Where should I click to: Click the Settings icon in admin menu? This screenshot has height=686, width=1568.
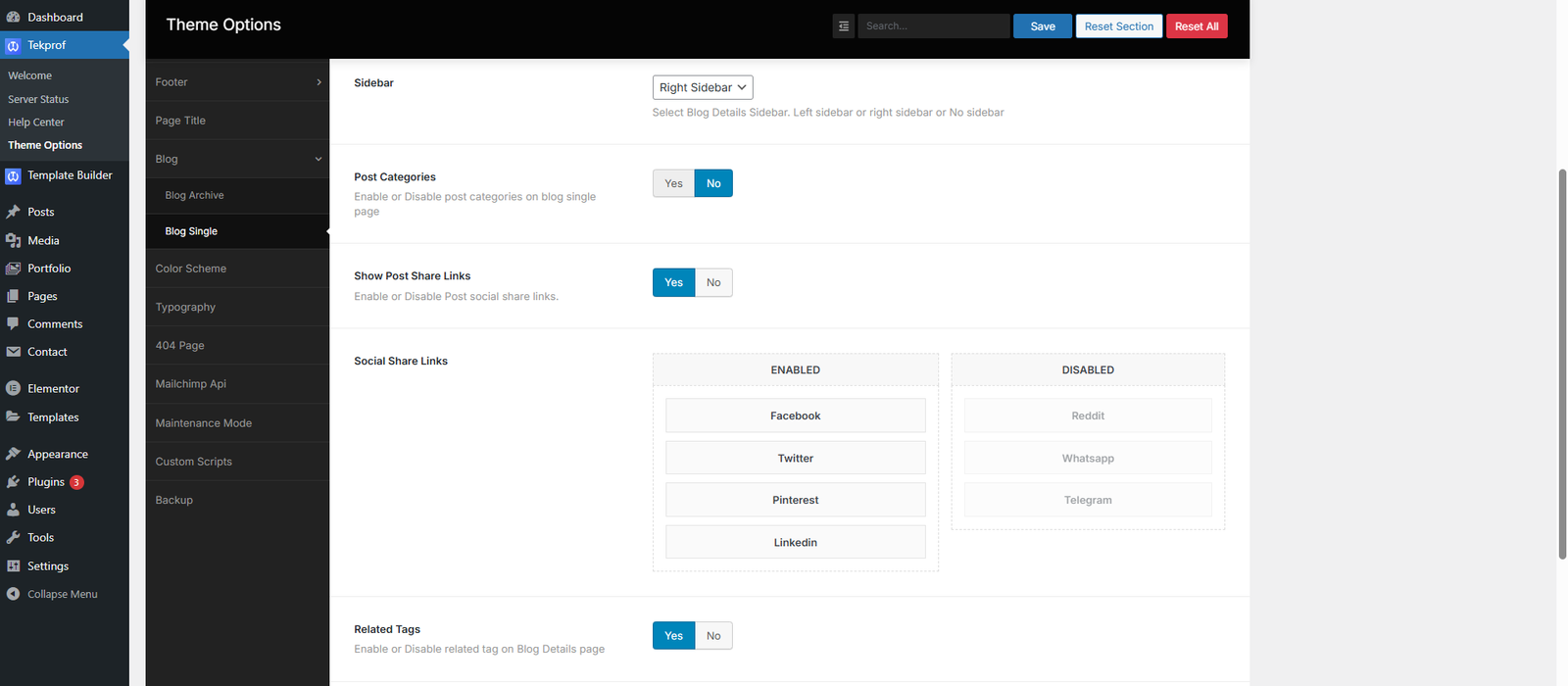coord(13,566)
